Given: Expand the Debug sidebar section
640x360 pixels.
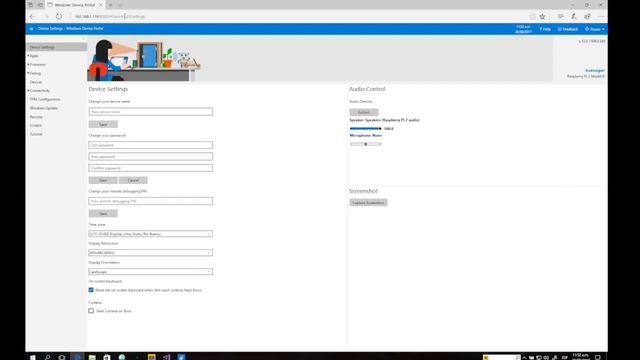Looking at the screenshot, I should coord(35,73).
